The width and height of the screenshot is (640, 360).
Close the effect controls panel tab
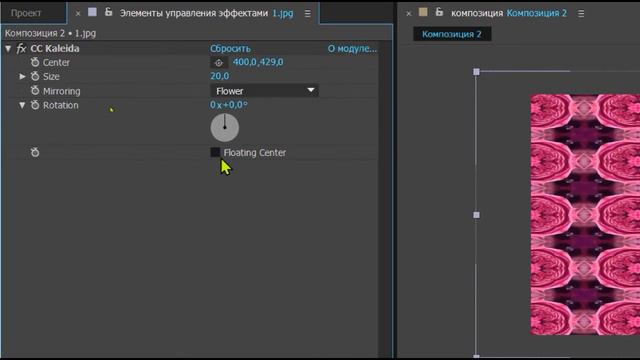(78, 13)
